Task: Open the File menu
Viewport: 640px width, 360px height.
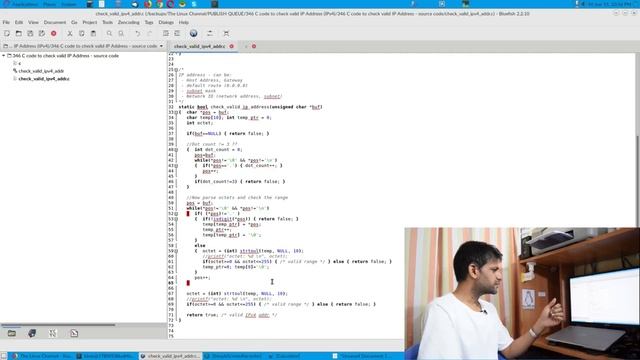Action: 6,22
